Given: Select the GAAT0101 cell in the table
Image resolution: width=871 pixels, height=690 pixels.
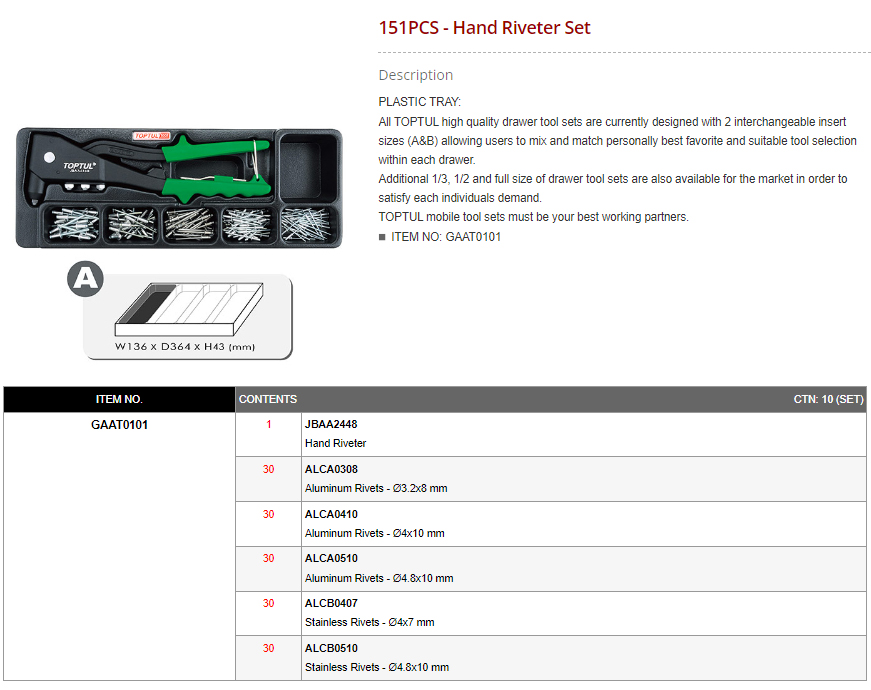Looking at the screenshot, I should pyautogui.click(x=119, y=425).
